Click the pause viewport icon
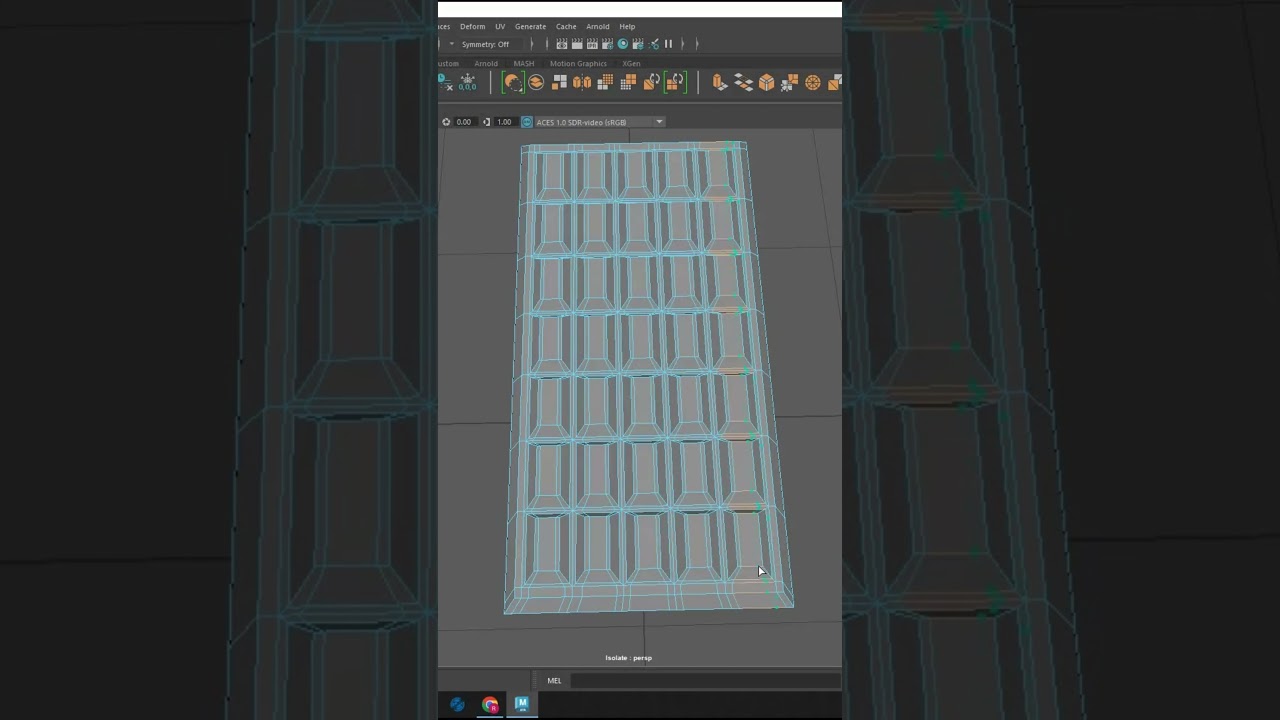Viewport: 1280px width, 720px height. tap(668, 44)
